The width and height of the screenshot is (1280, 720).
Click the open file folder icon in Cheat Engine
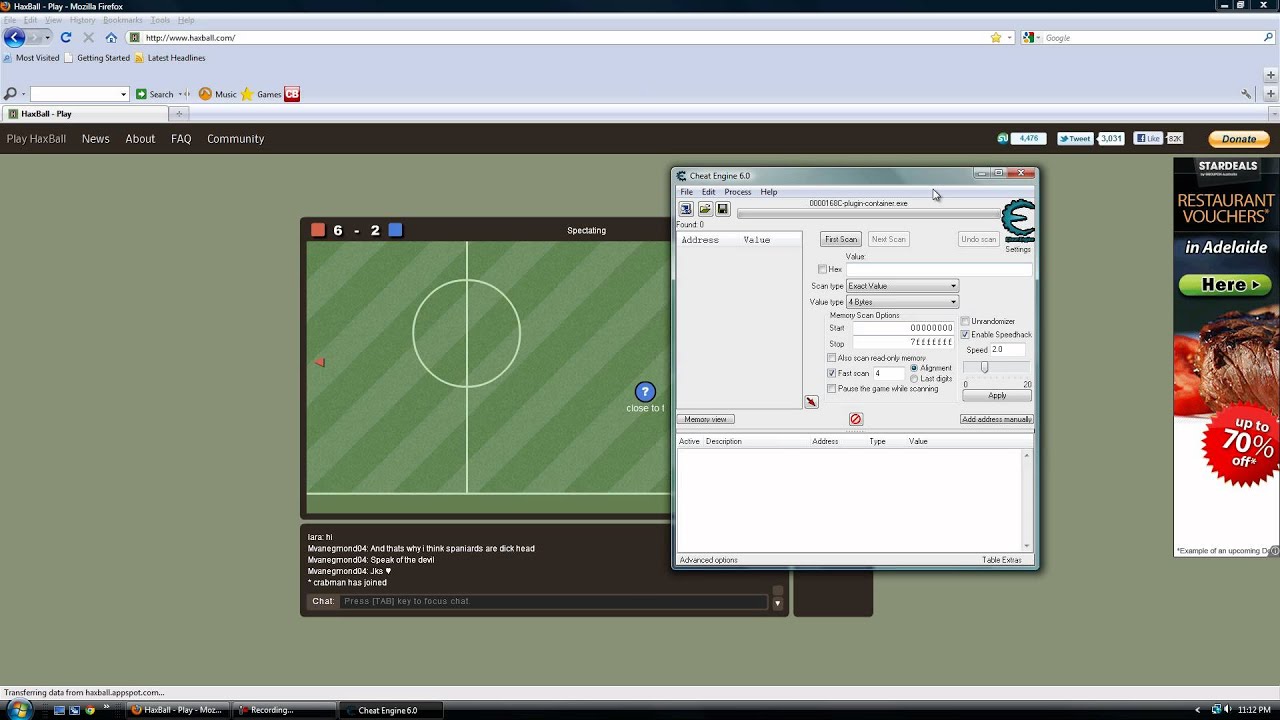704,209
